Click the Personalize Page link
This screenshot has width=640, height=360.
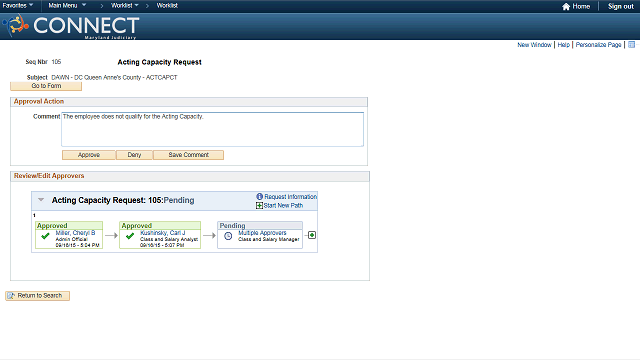coord(598,44)
